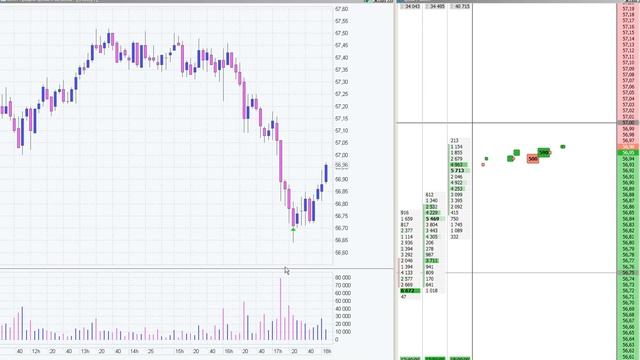This screenshot has width=640, height=360.
Task: Click the last blue candle on the chart
Action: [x=326, y=173]
